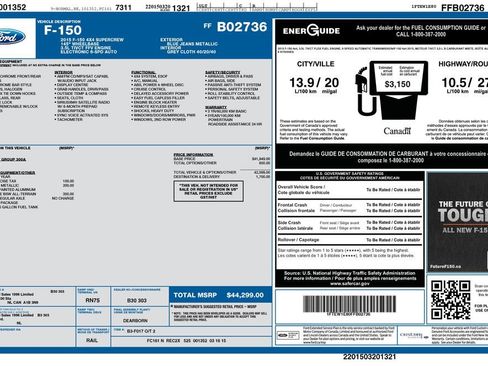Select the F-150 vehicle title
Screen dimensions: 488x366
point(63,30)
